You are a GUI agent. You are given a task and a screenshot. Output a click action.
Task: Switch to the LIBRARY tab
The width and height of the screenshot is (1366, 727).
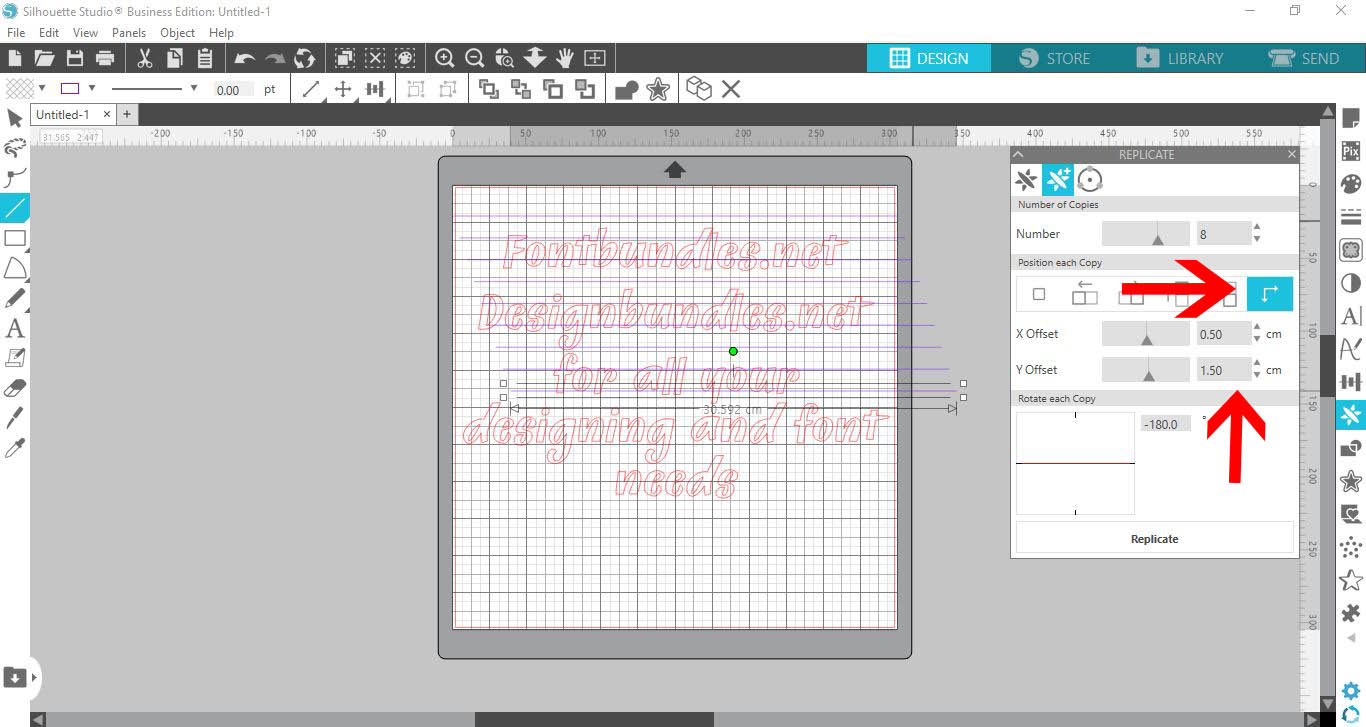(1180, 58)
